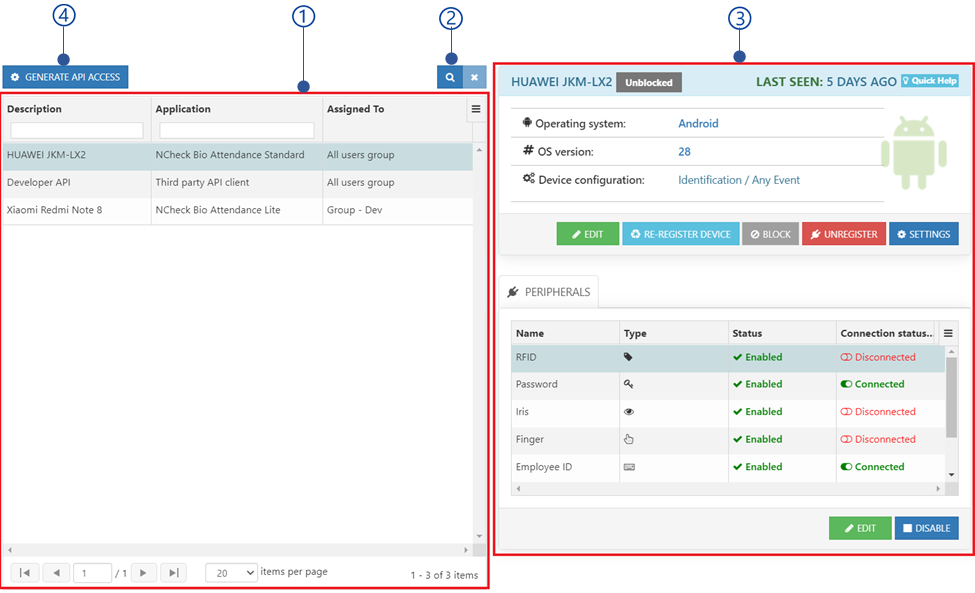This screenshot has width=975, height=593.
Task: Select the Iris peripheral row
Action: click(x=728, y=411)
